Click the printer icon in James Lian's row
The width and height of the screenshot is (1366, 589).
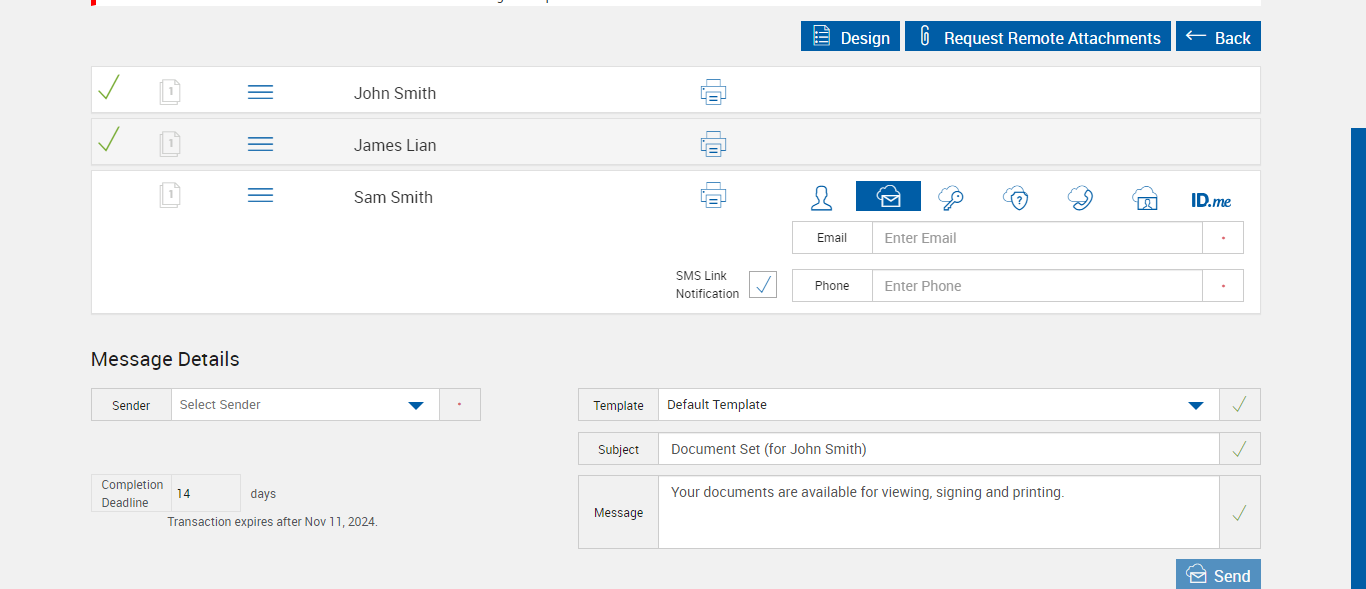(x=713, y=145)
